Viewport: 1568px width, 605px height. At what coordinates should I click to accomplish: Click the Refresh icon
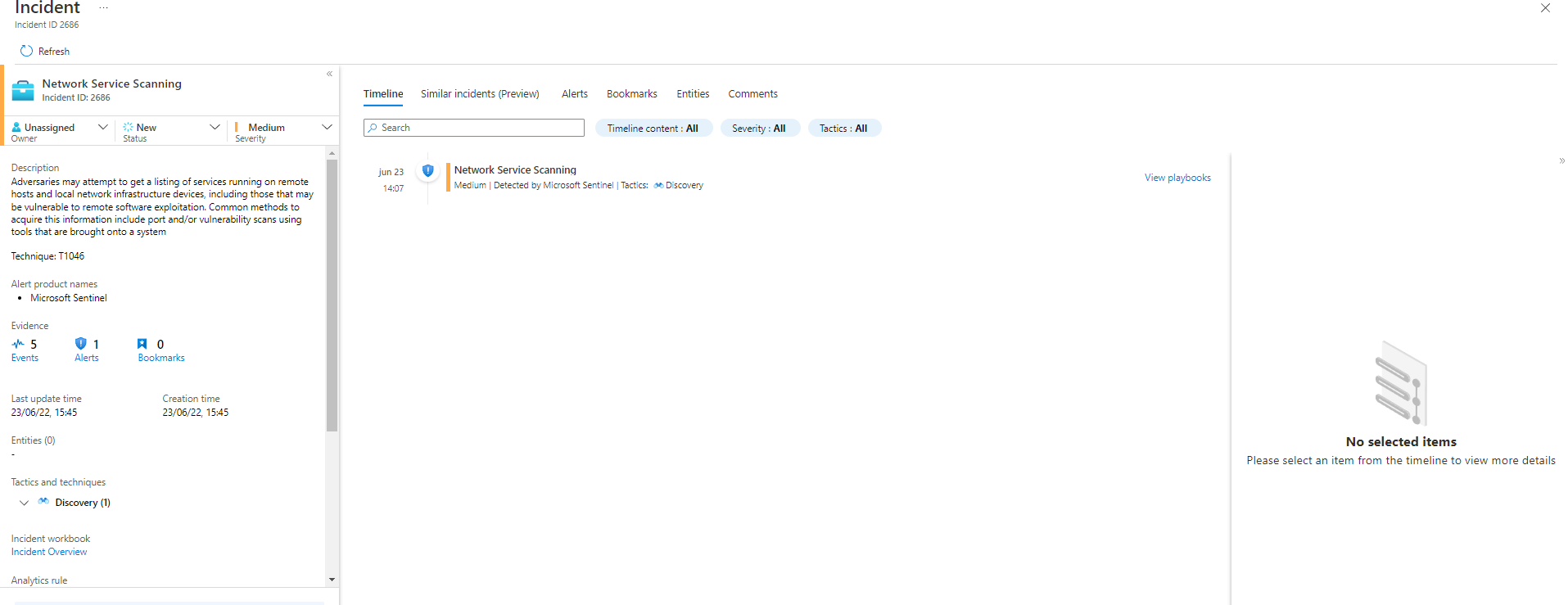pos(26,51)
